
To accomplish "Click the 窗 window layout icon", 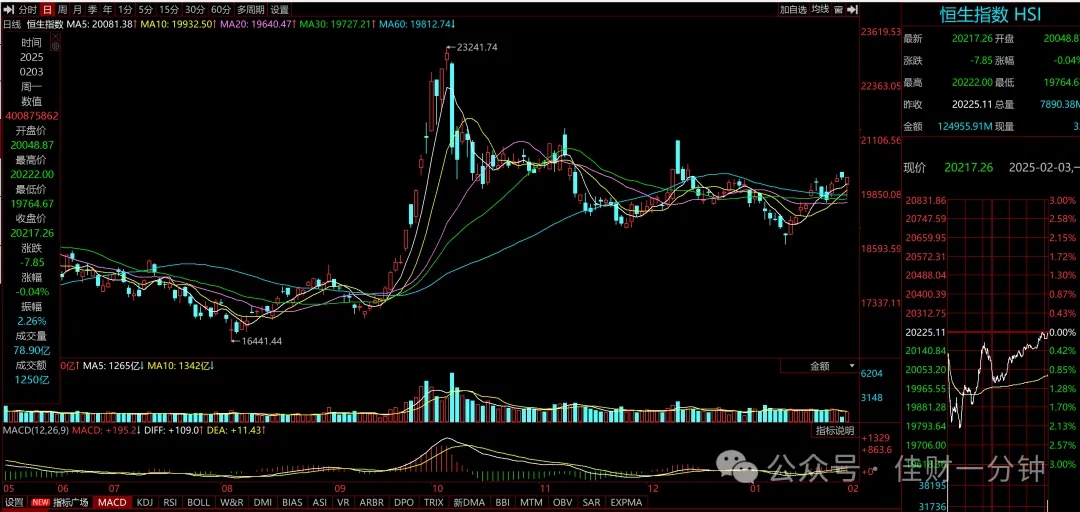I will coord(838,10).
